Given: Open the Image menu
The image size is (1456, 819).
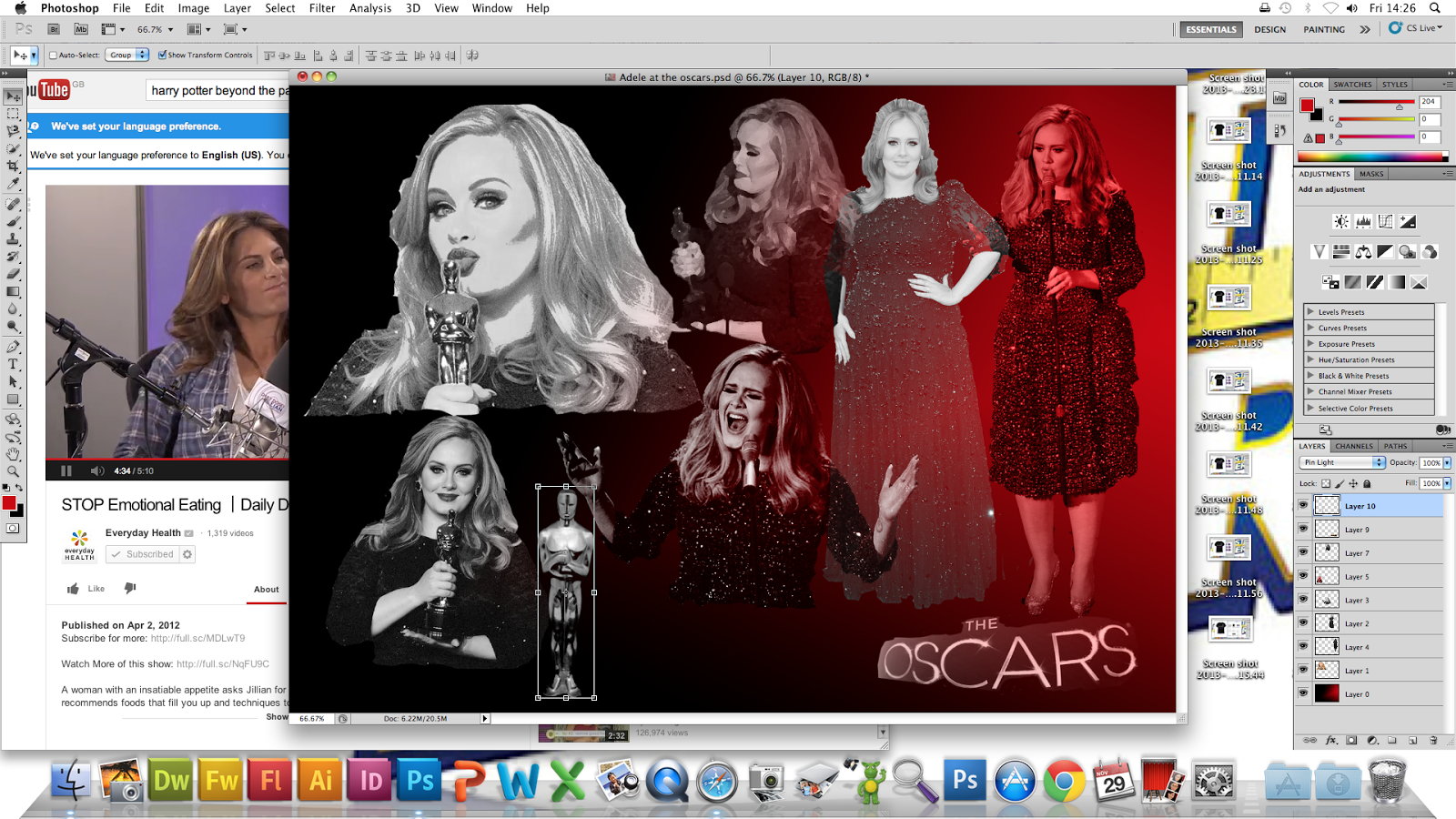Looking at the screenshot, I should (193, 8).
